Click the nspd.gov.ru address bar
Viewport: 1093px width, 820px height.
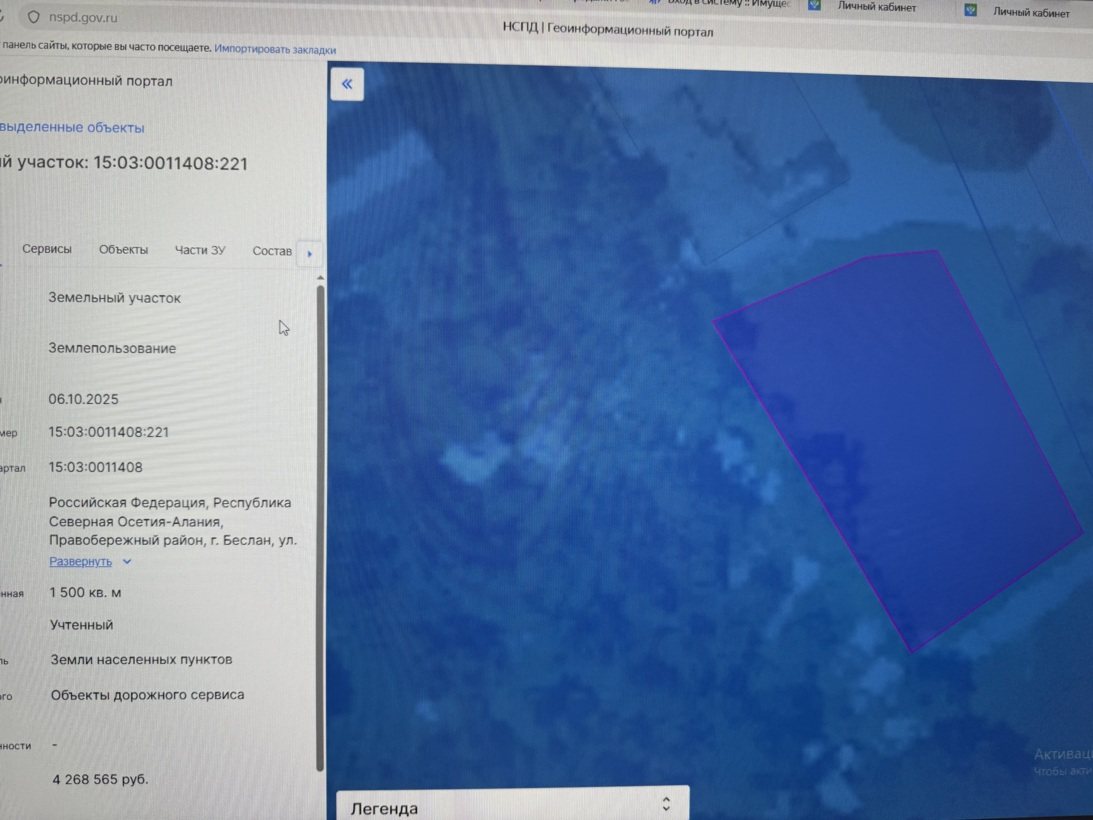pyautogui.click(x=83, y=17)
